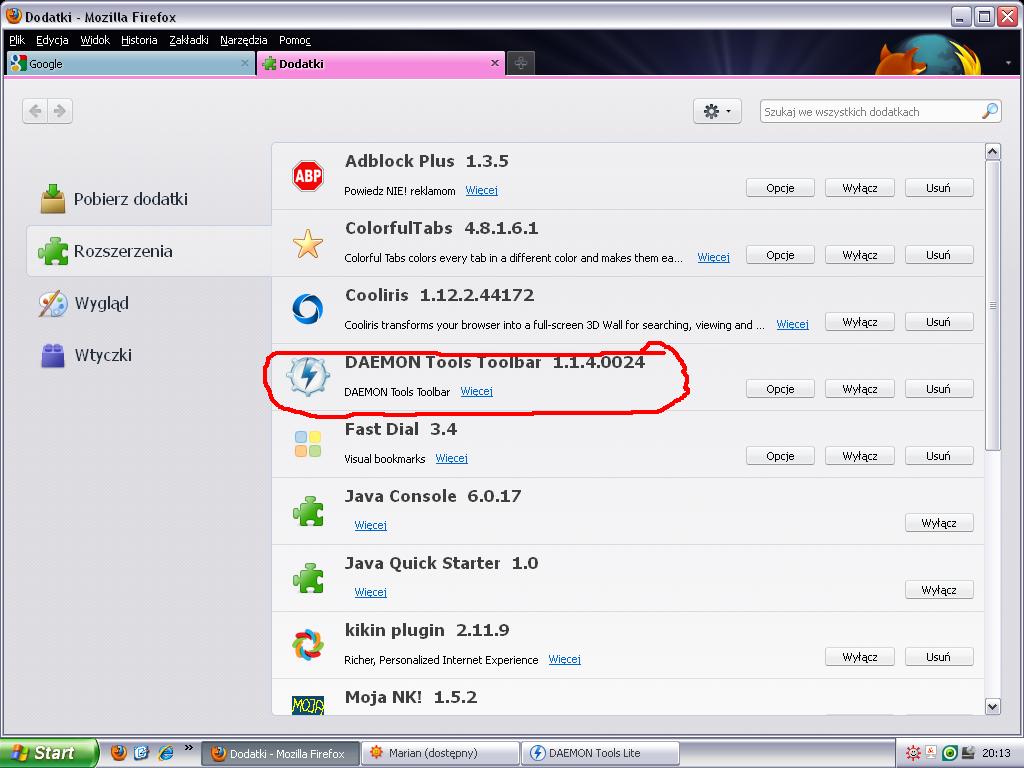
Task: Open Opcje for Adblock Plus
Action: pos(780,188)
